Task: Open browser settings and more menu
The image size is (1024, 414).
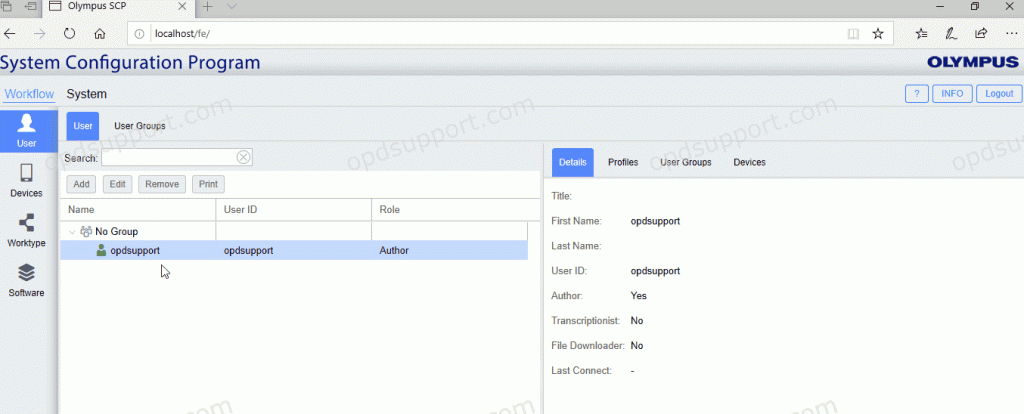Action: [x=1011, y=33]
